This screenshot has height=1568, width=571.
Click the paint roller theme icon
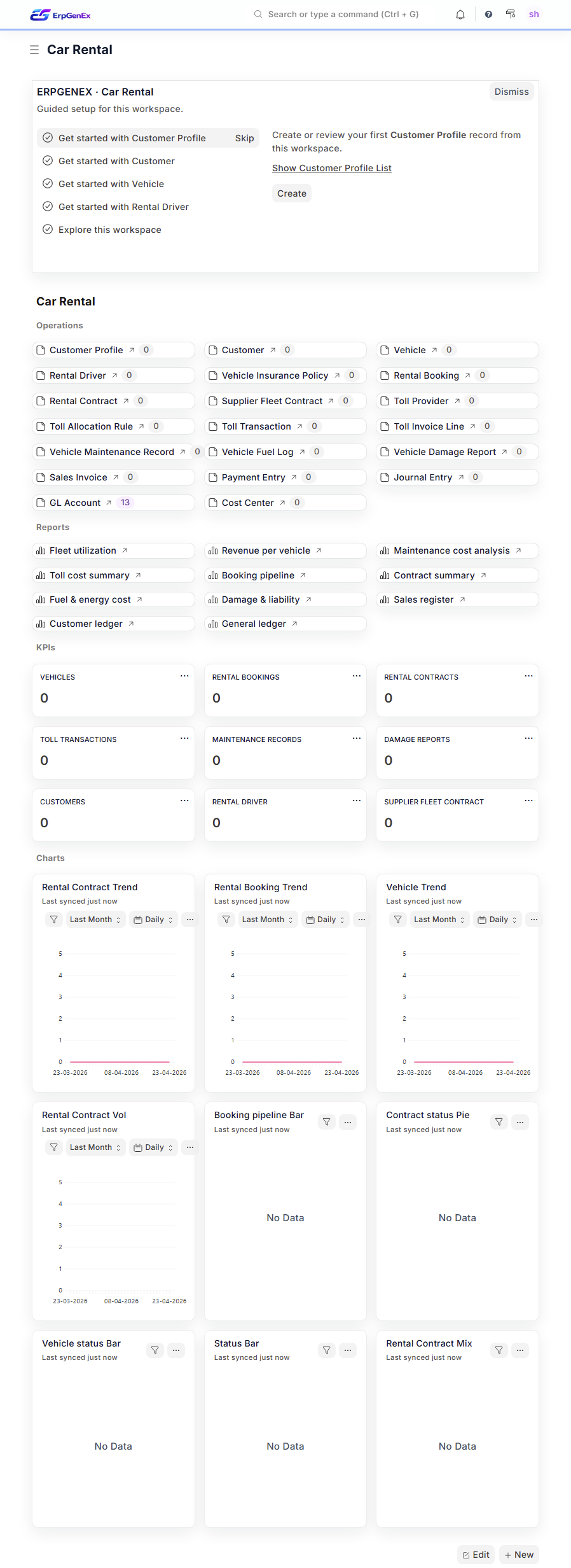coord(511,14)
